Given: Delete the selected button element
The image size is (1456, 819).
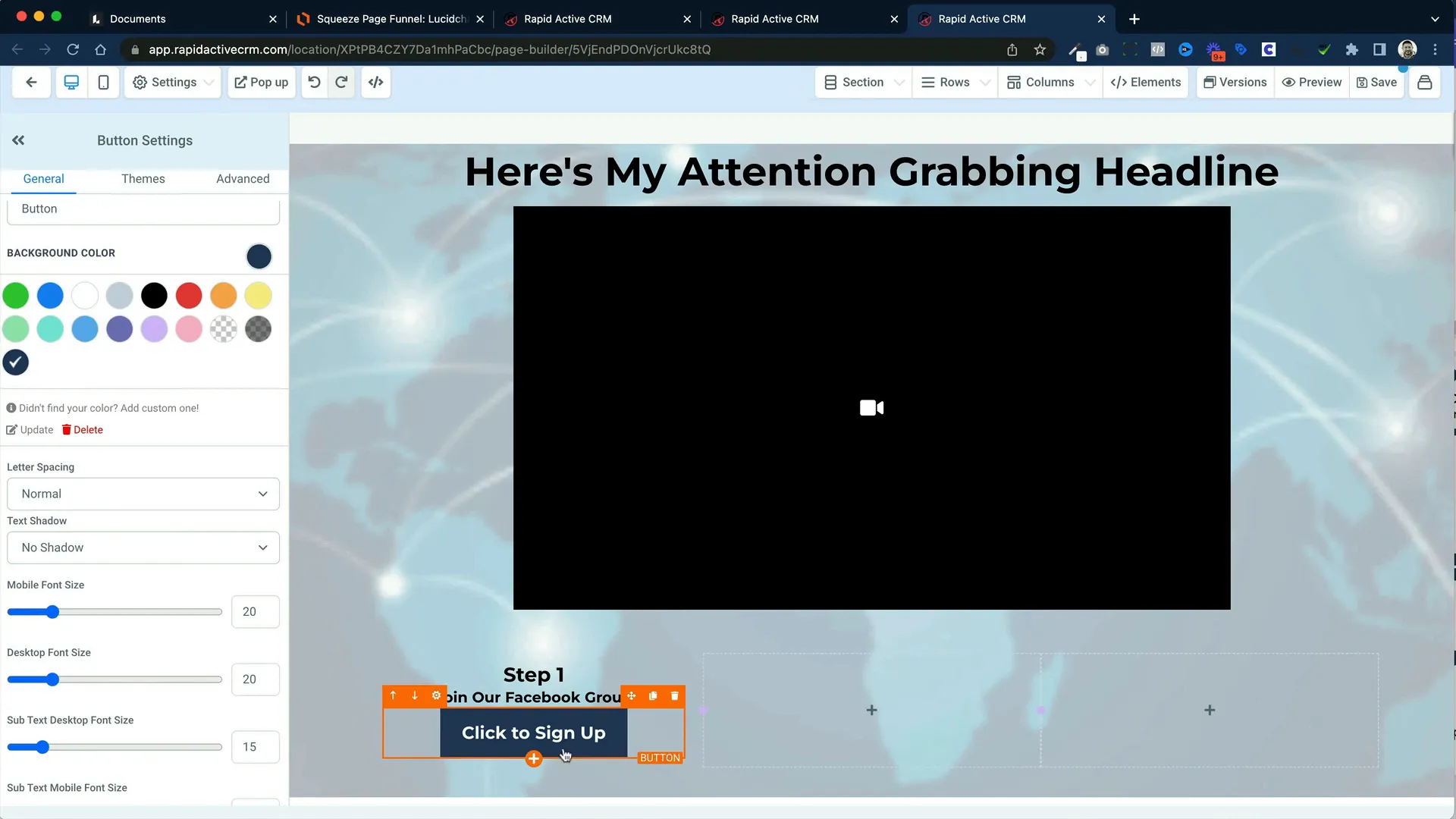Looking at the screenshot, I should 675,695.
